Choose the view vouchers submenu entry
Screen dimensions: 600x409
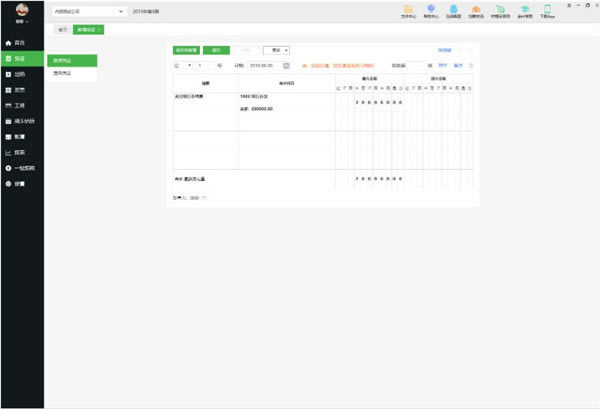72,73
